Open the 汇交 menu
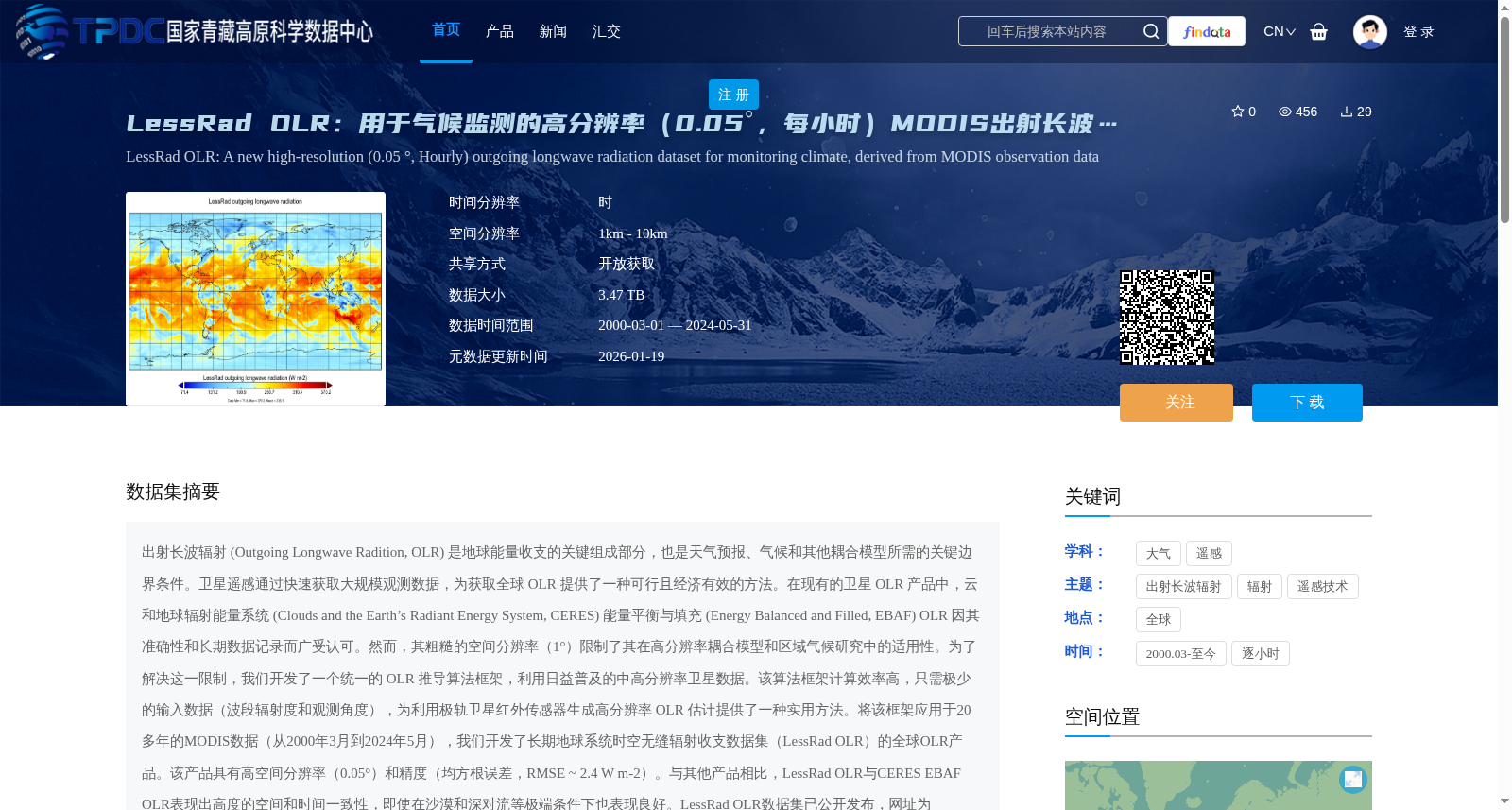Image resolution: width=1512 pixels, height=810 pixels. click(x=607, y=31)
